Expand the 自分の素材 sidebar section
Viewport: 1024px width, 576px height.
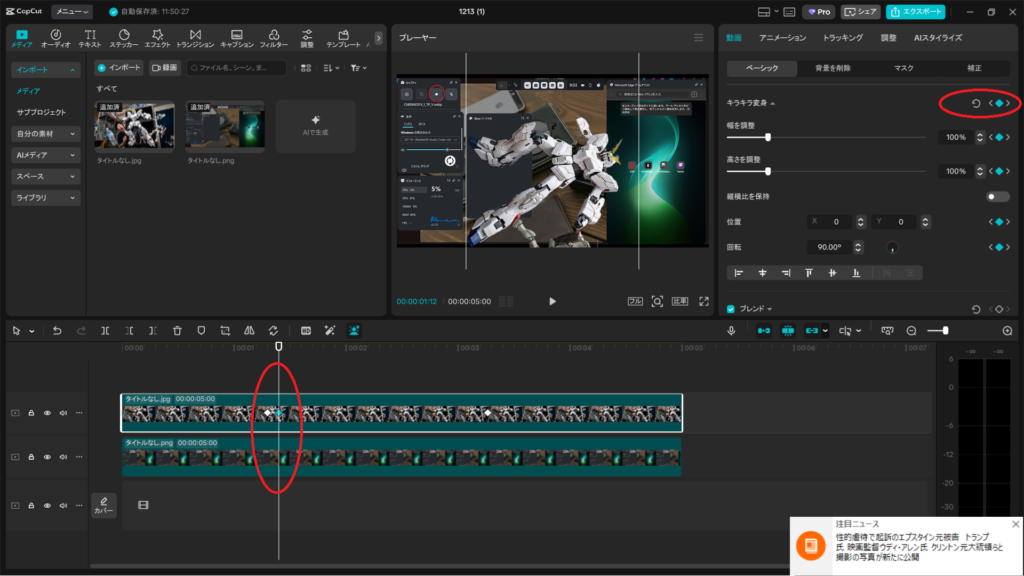click(x=46, y=133)
